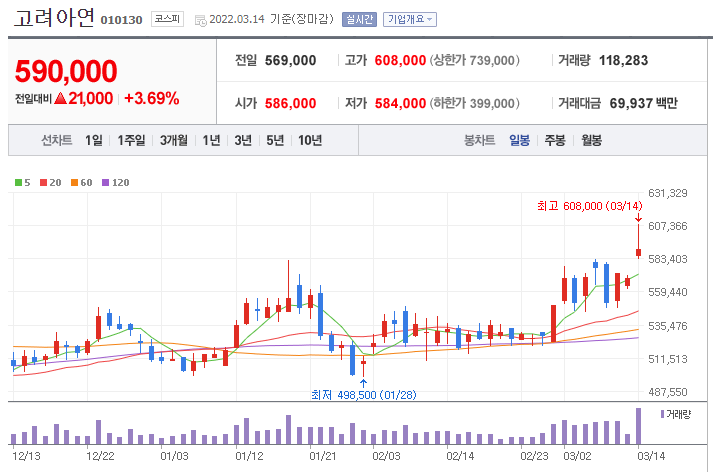
Task: Select the 1일 line chart tab
Action: pos(94,140)
